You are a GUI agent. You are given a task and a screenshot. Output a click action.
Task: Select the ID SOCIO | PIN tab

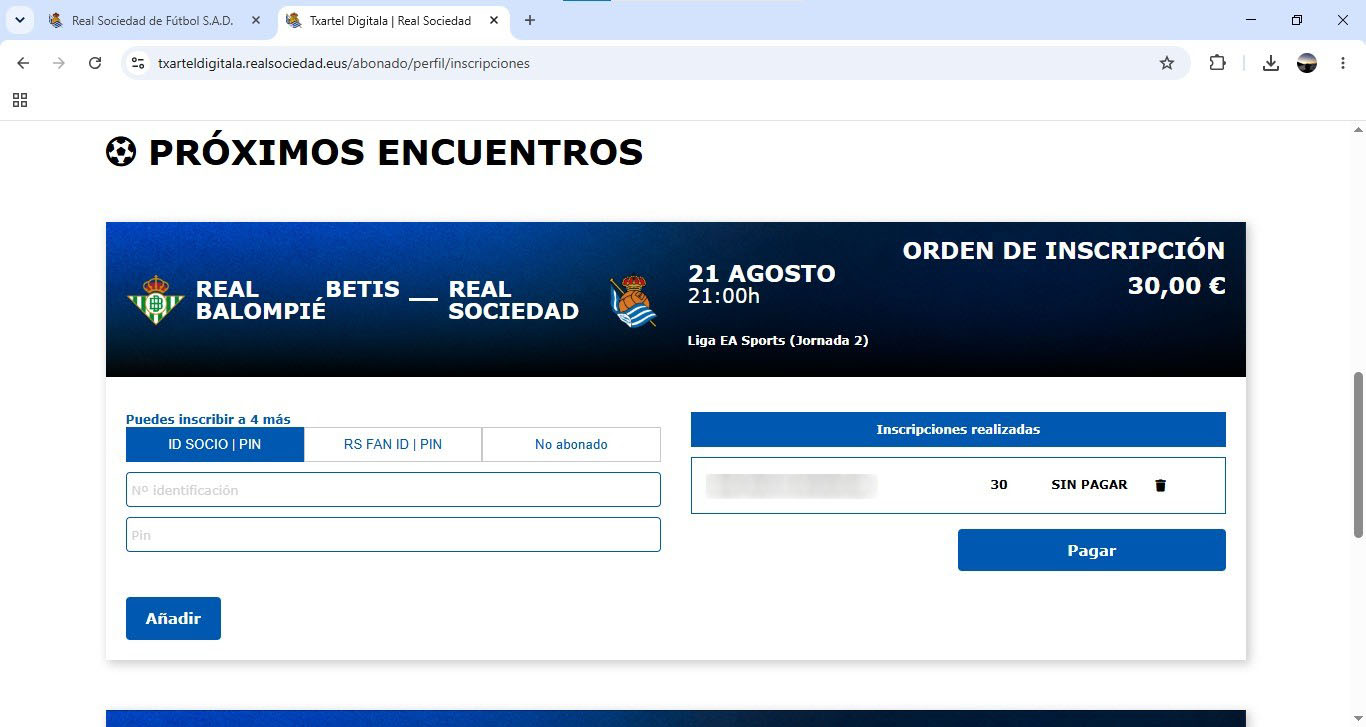pos(215,444)
